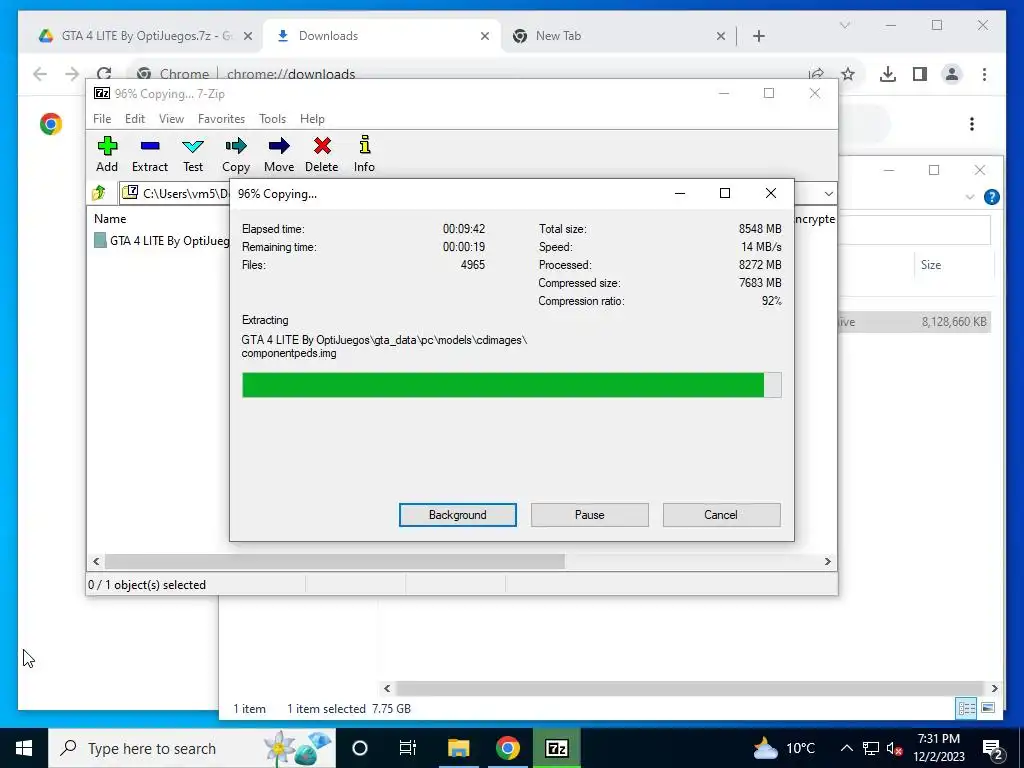Click the Delete toolbar icon in 7-Zip

(x=322, y=154)
